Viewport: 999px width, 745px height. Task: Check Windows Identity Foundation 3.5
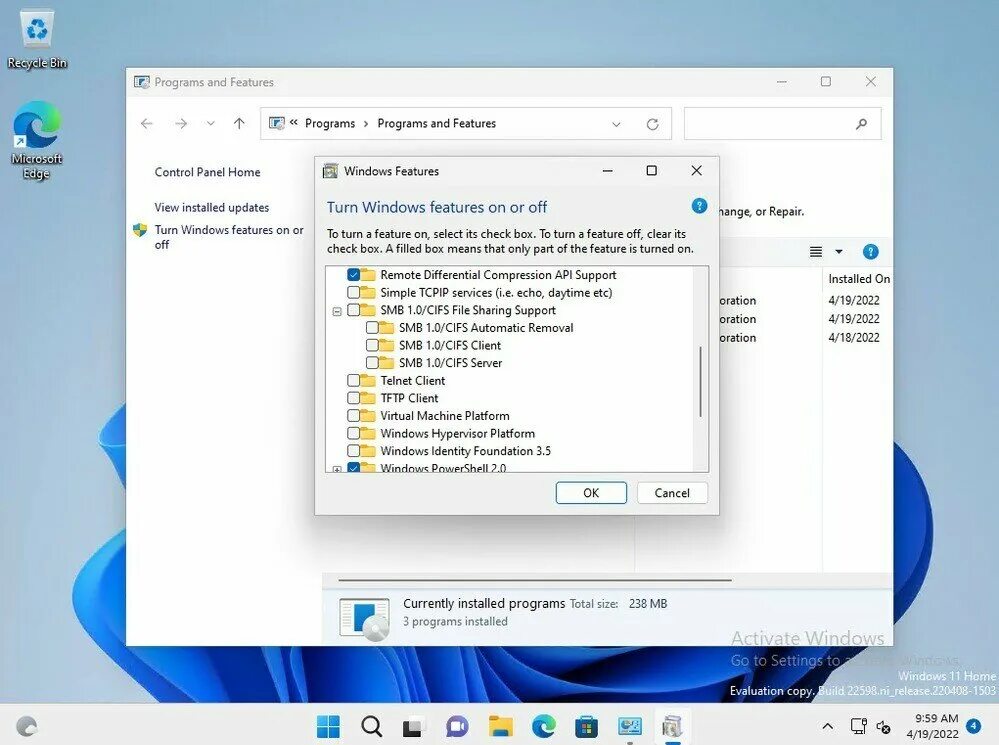pos(354,451)
